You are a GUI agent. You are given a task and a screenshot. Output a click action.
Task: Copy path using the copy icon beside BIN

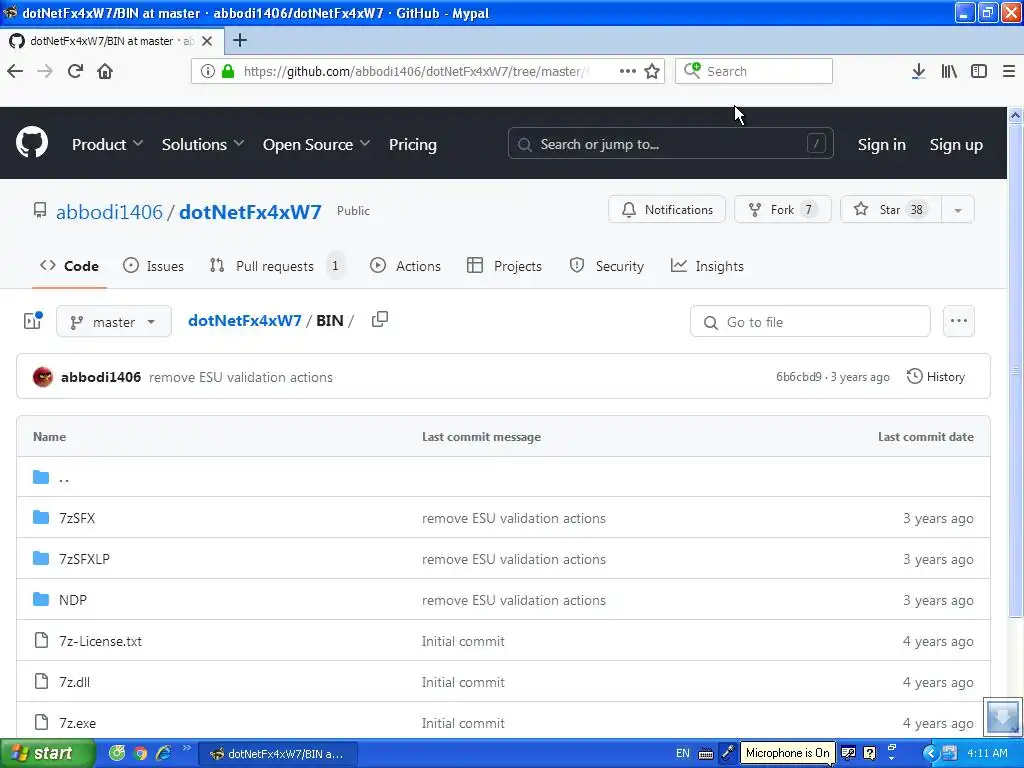click(x=379, y=319)
